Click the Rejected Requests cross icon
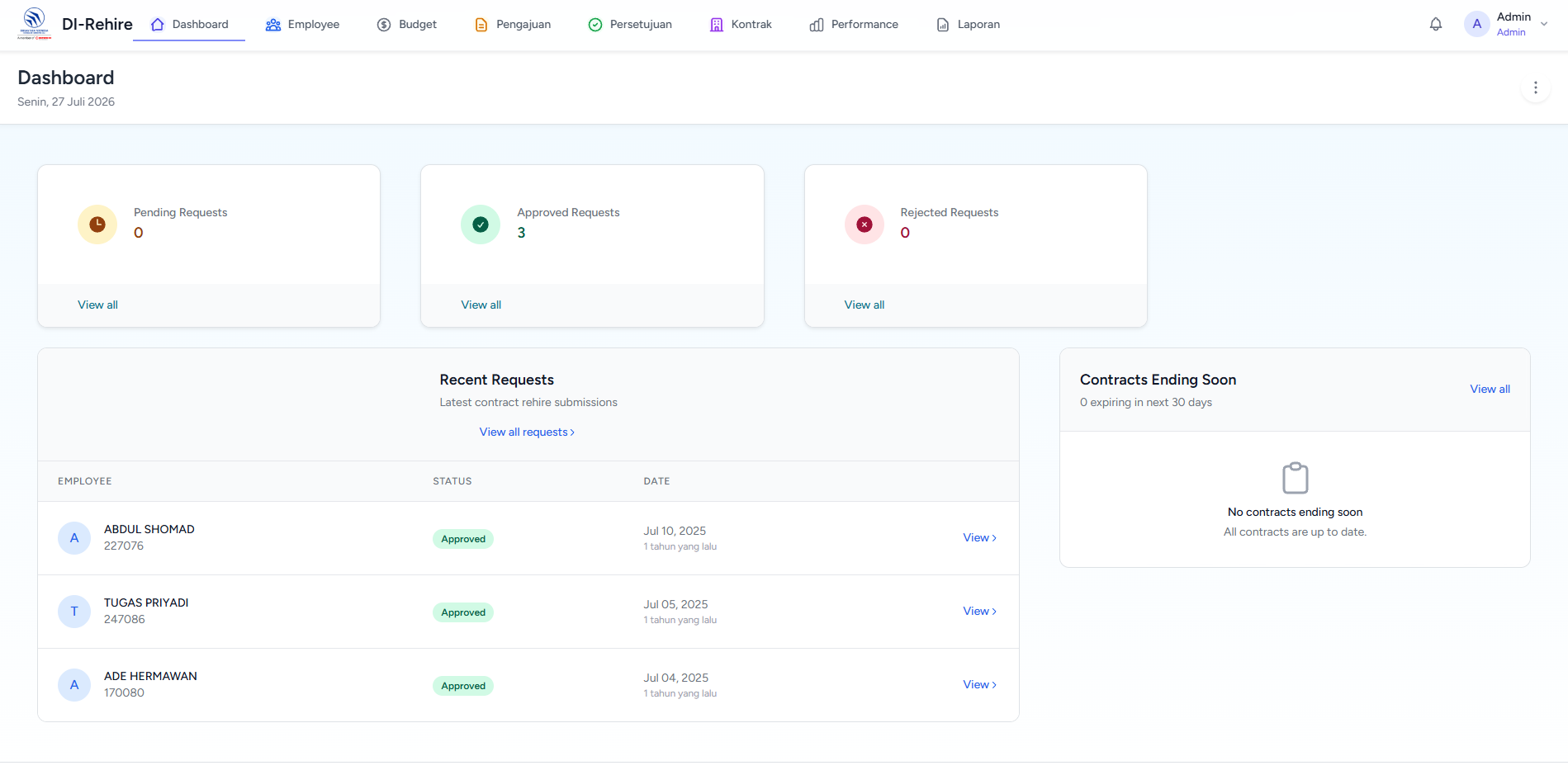1568x775 pixels. (865, 224)
